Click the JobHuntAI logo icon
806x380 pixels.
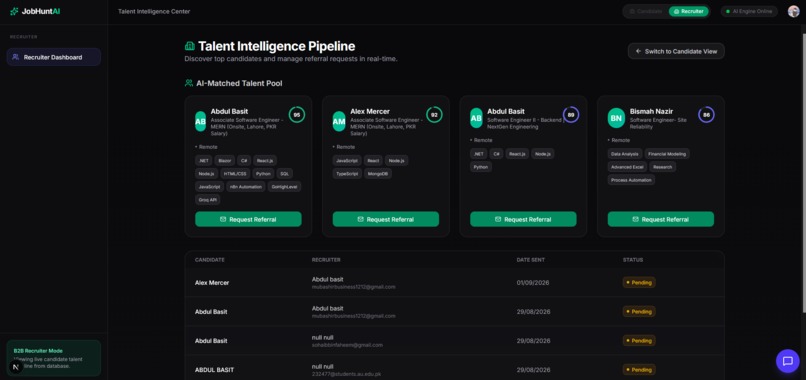coord(14,11)
